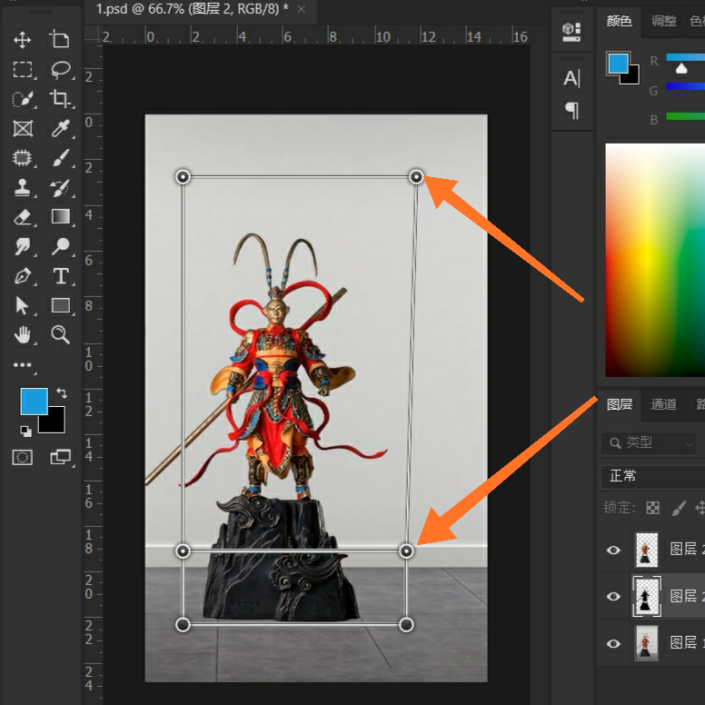
Task: Toggle lock transparent pixels checkerboard icon
Action: pos(652,508)
